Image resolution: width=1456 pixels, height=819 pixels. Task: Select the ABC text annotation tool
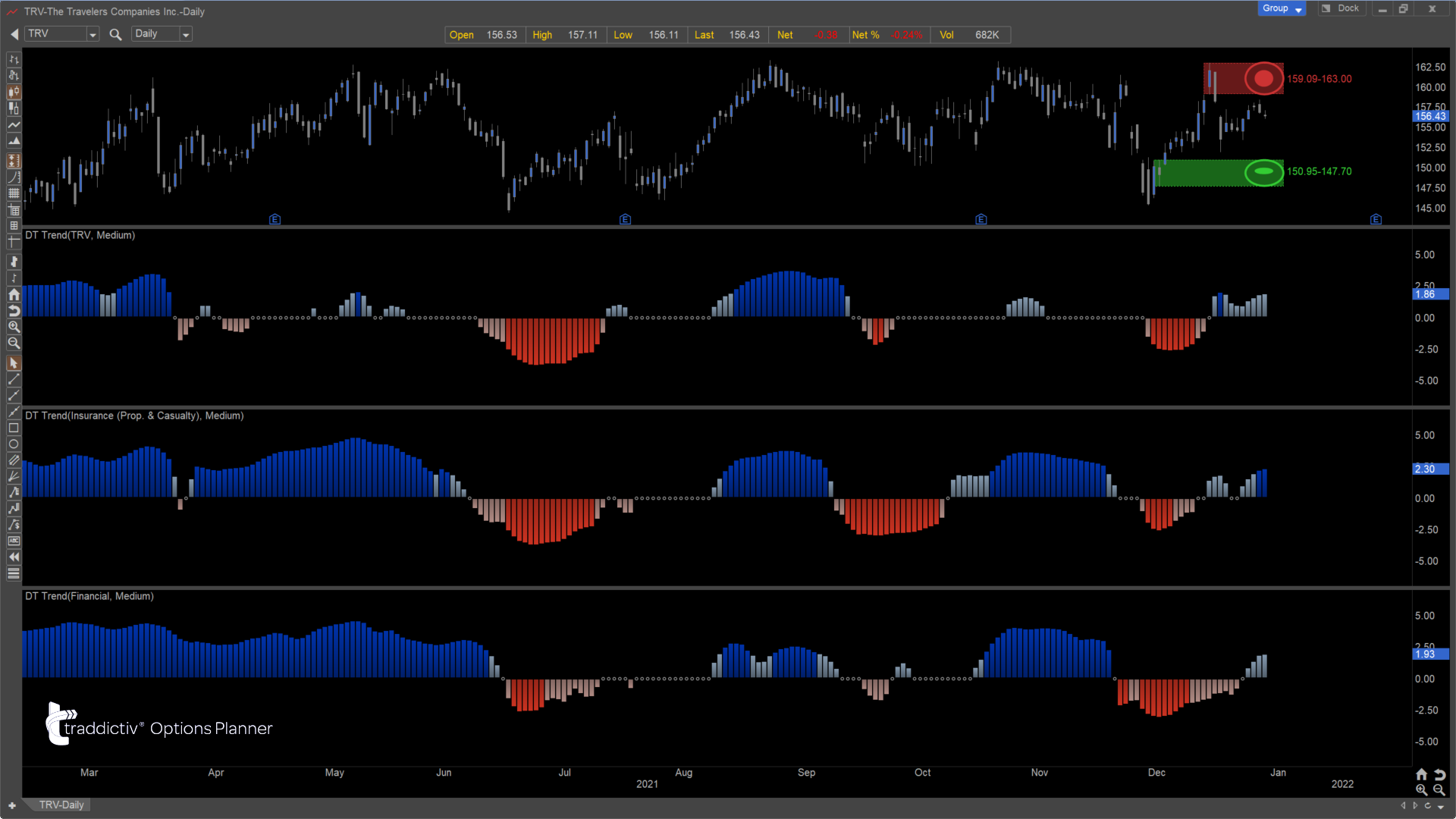[14, 541]
